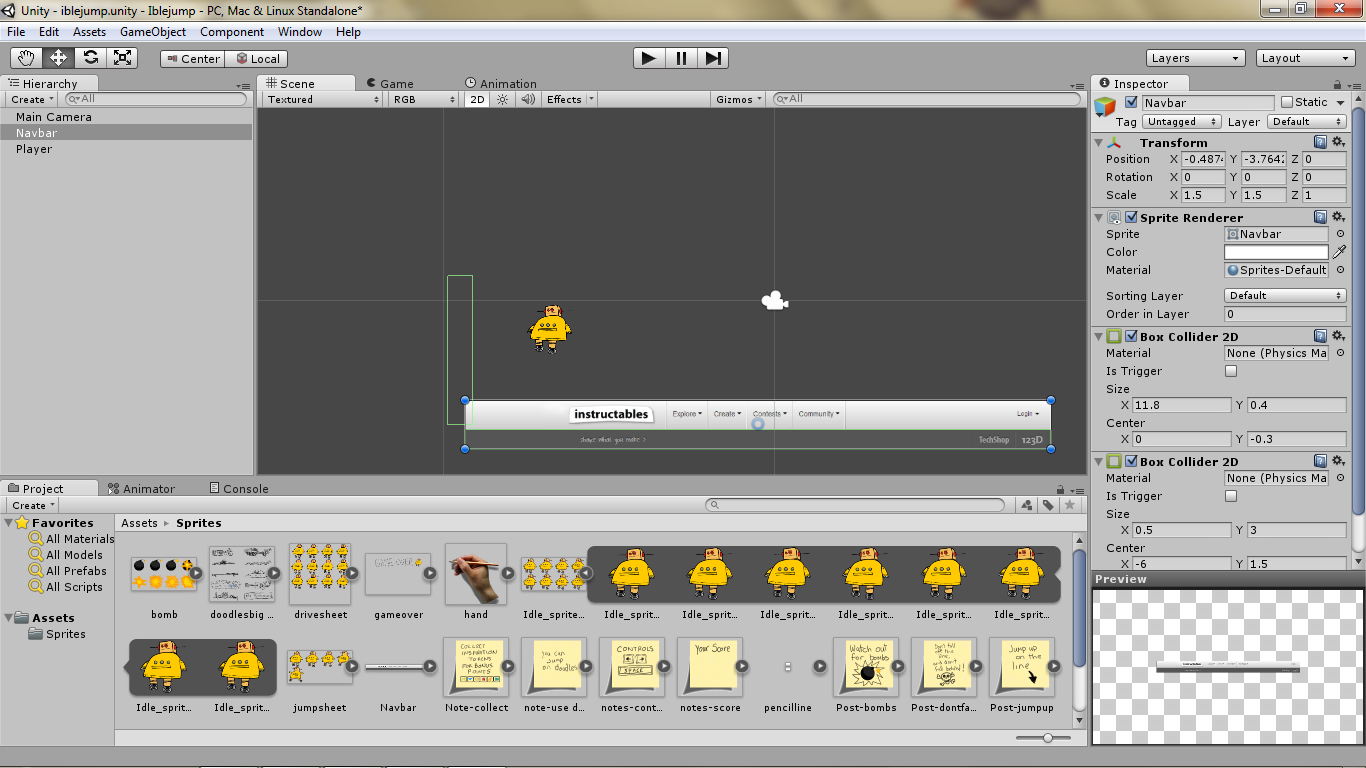This screenshot has width=1366, height=768.
Task: Click the Project search field
Action: 855,505
